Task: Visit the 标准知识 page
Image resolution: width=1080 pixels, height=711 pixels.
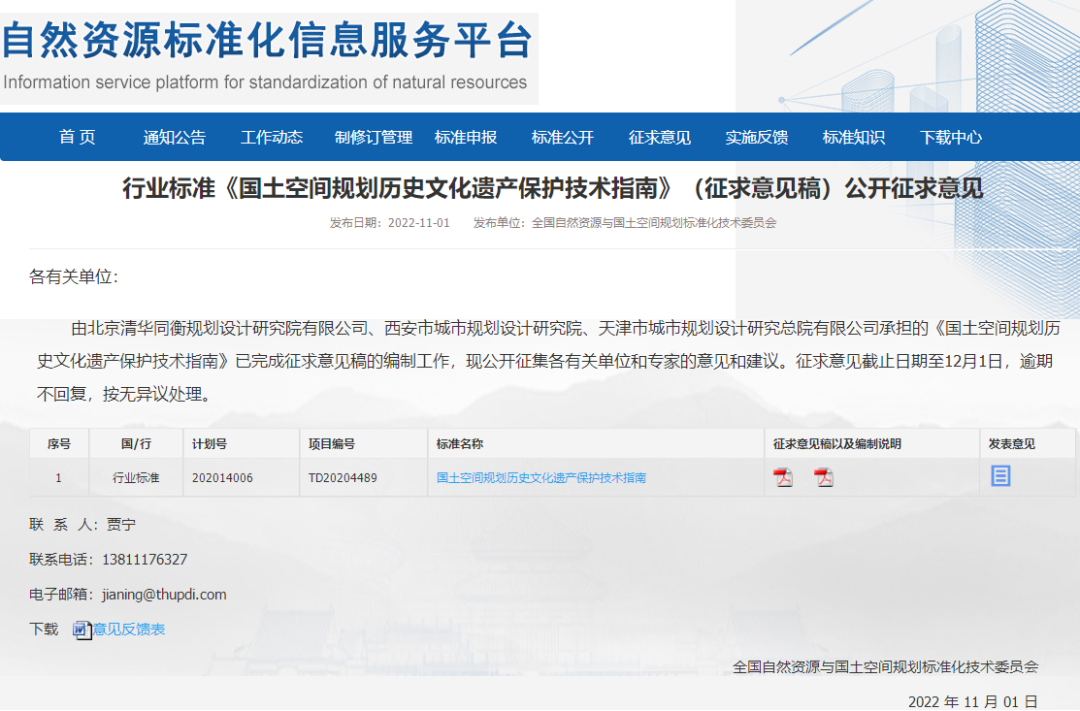Action: (x=854, y=138)
